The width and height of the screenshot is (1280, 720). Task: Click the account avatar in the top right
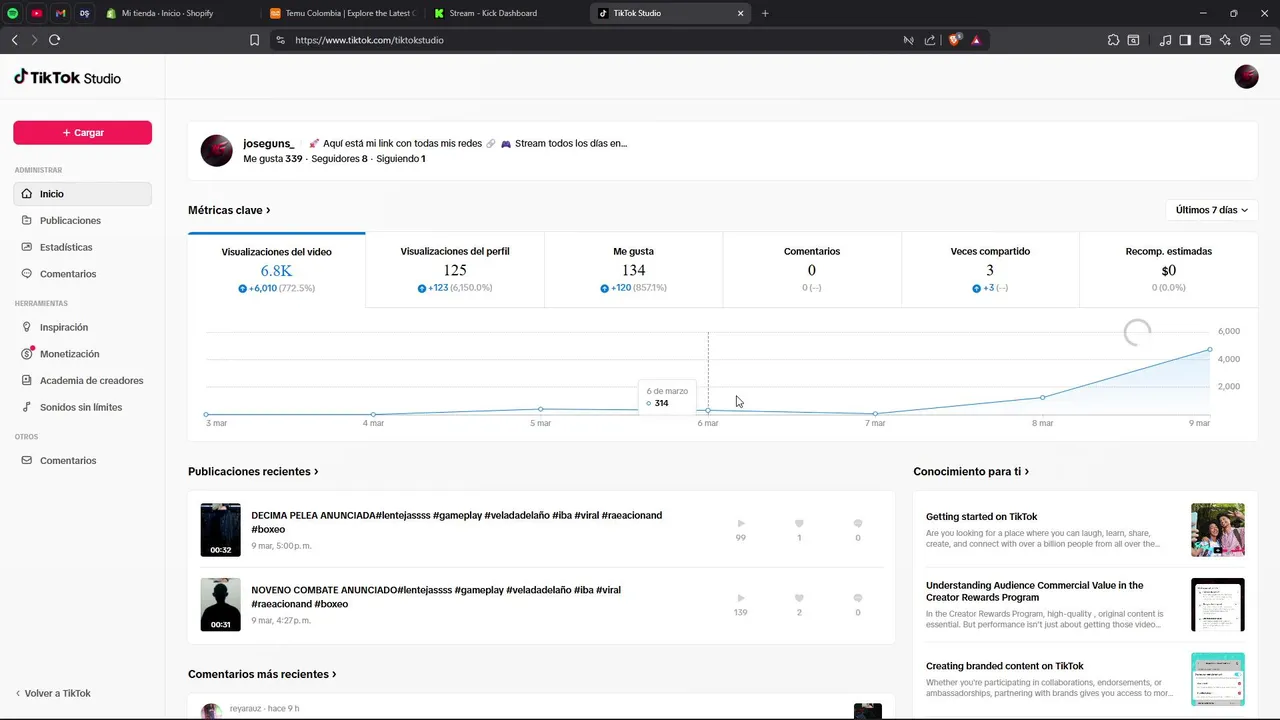pos(1246,77)
